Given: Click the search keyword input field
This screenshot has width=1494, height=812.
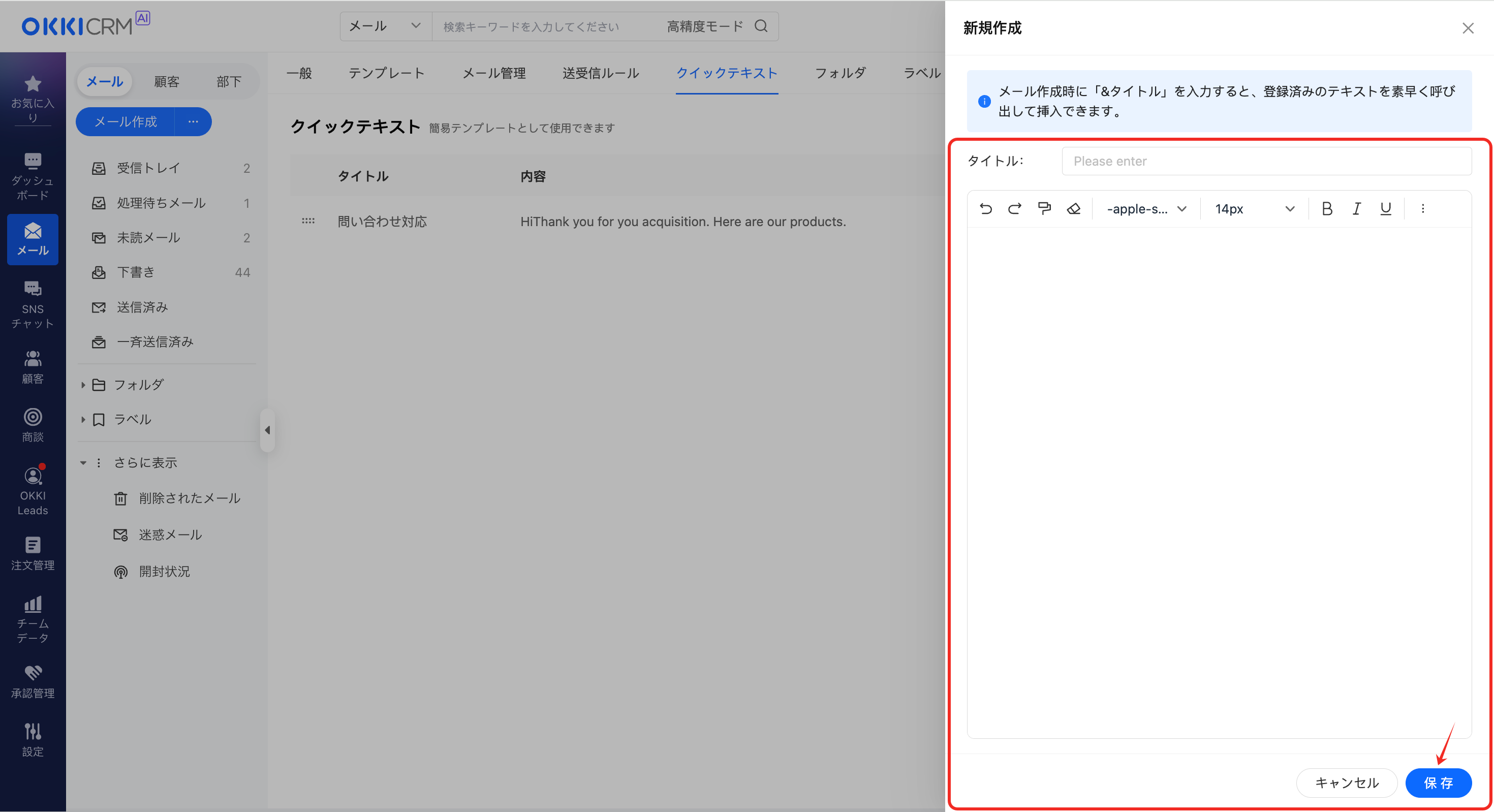Looking at the screenshot, I should point(545,27).
